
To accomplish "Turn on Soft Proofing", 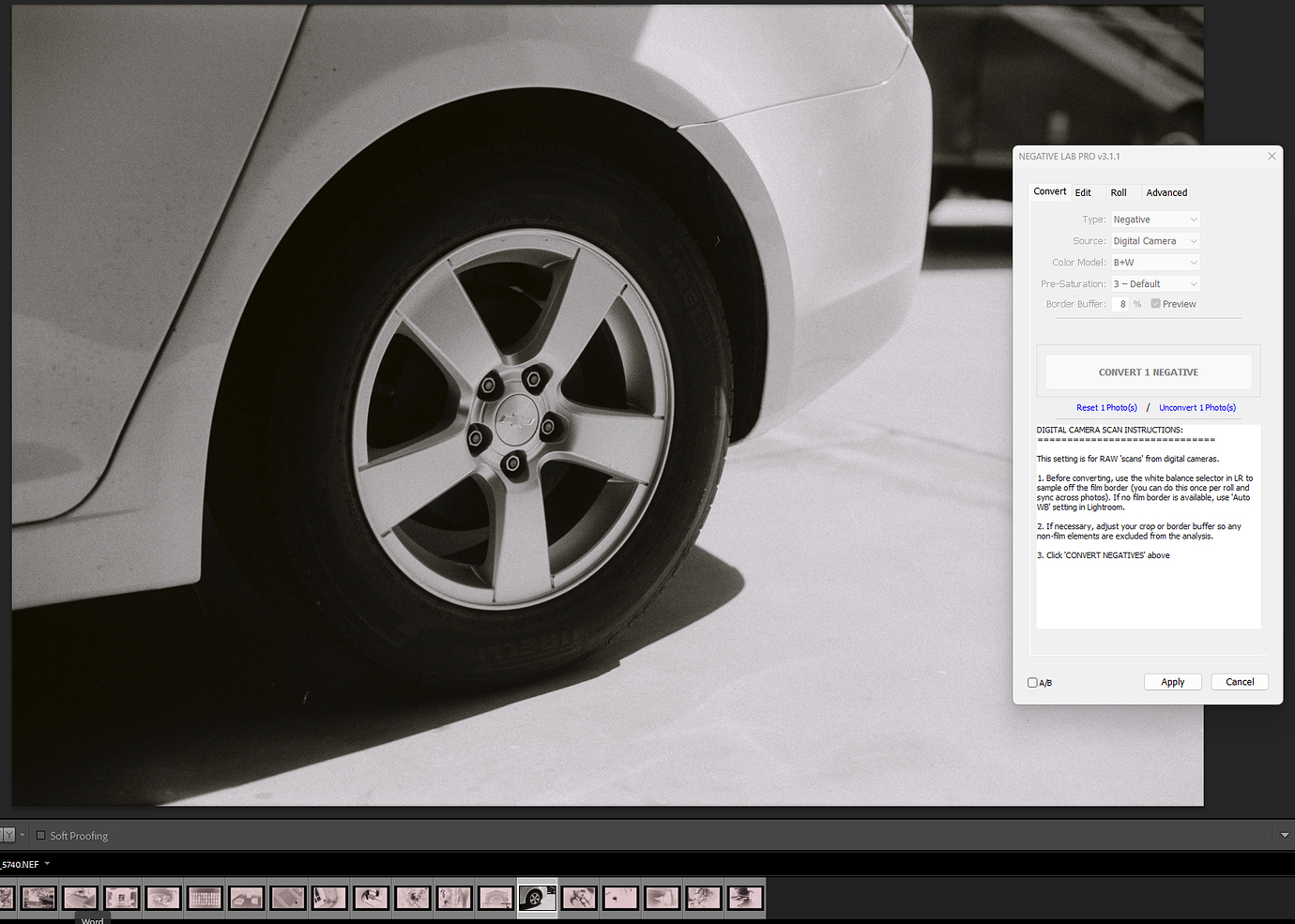I will 40,835.
